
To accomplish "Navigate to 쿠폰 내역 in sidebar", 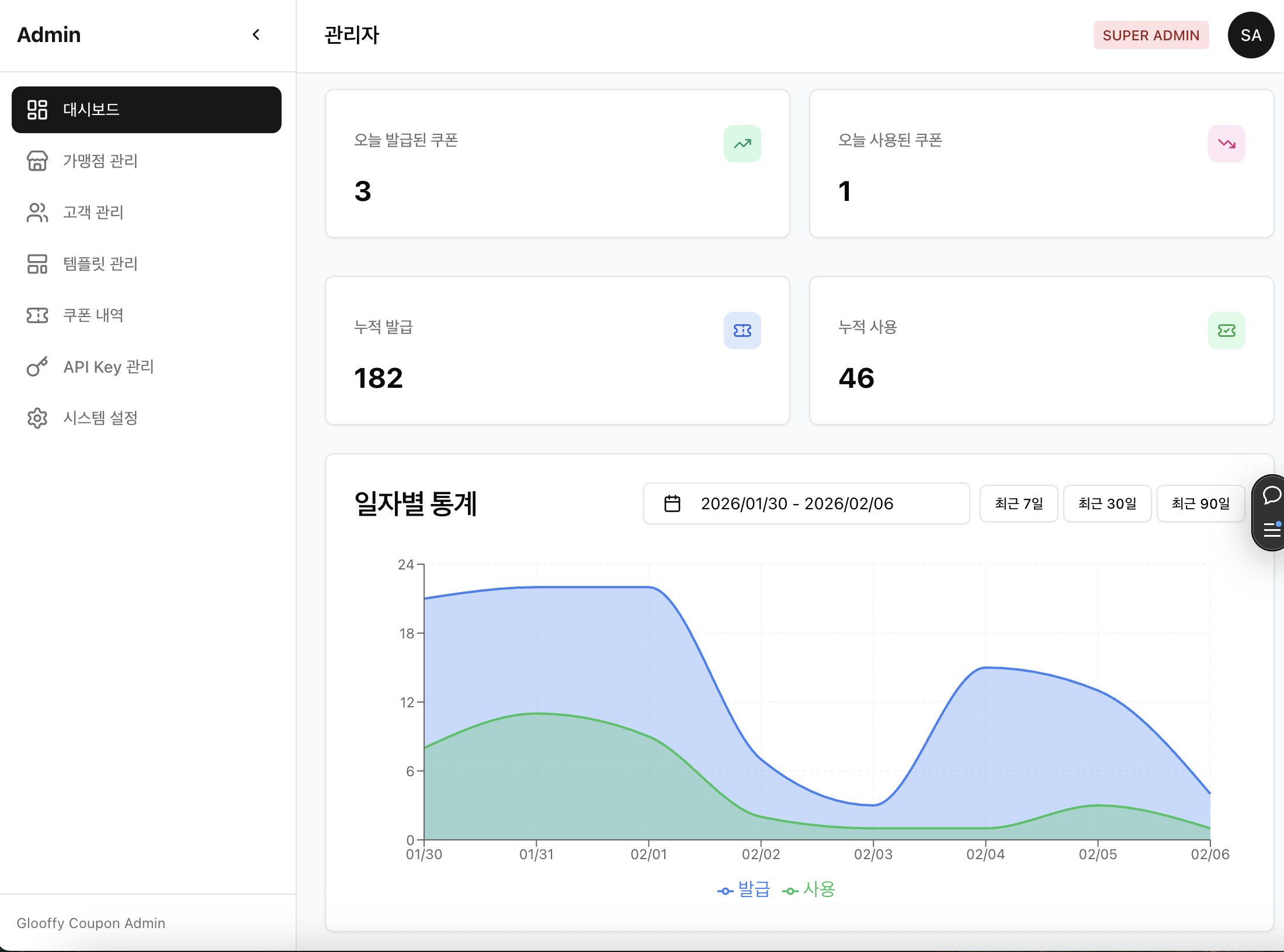I will tap(93, 315).
